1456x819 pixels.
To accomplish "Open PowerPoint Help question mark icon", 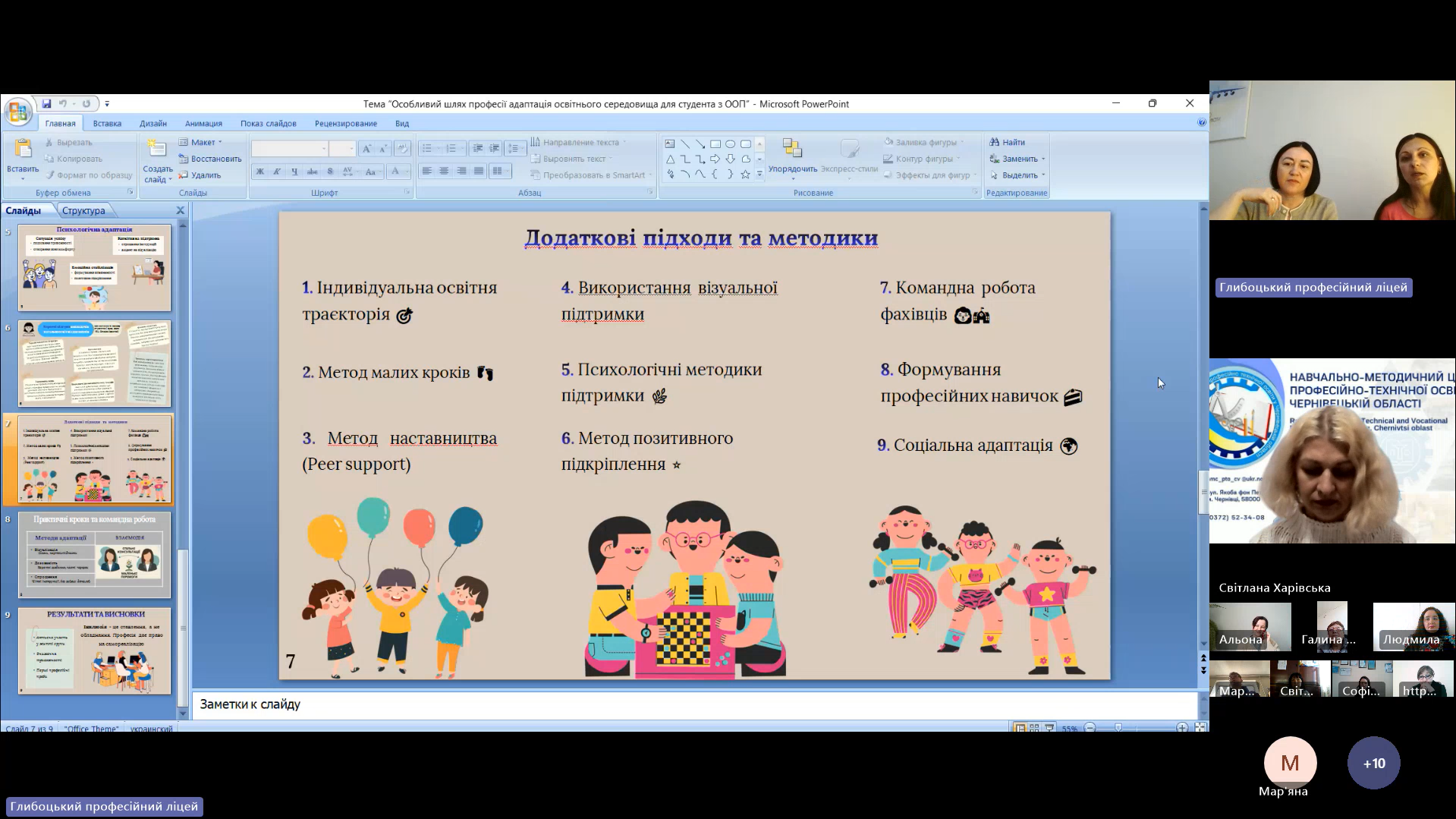I will (1202, 122).
